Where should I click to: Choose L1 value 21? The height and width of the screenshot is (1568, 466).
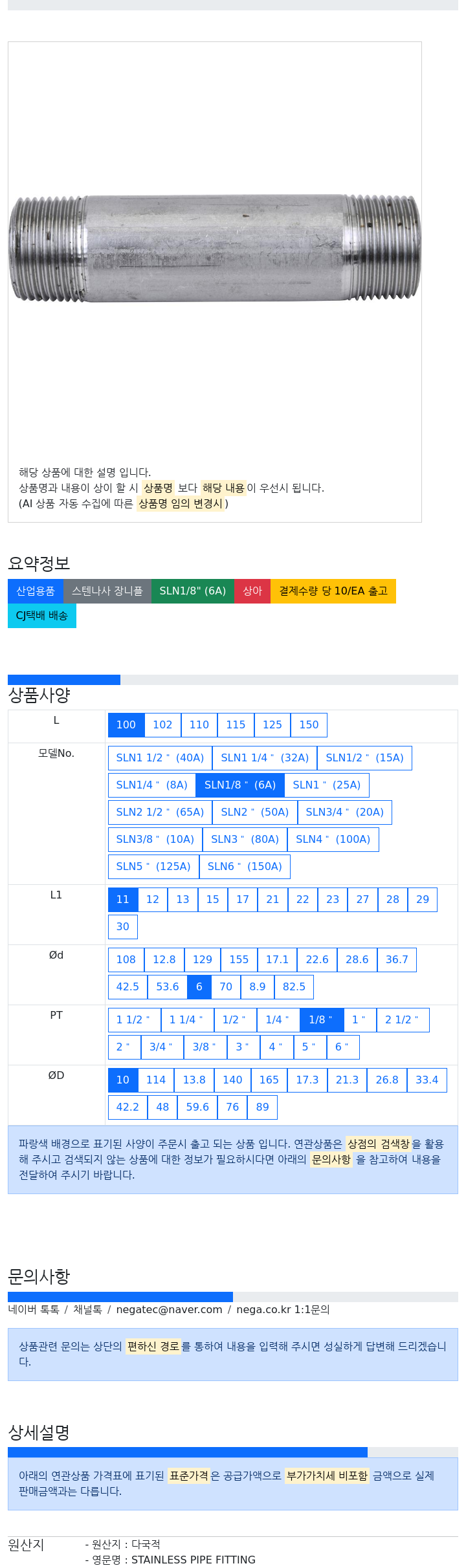[272, 899]
